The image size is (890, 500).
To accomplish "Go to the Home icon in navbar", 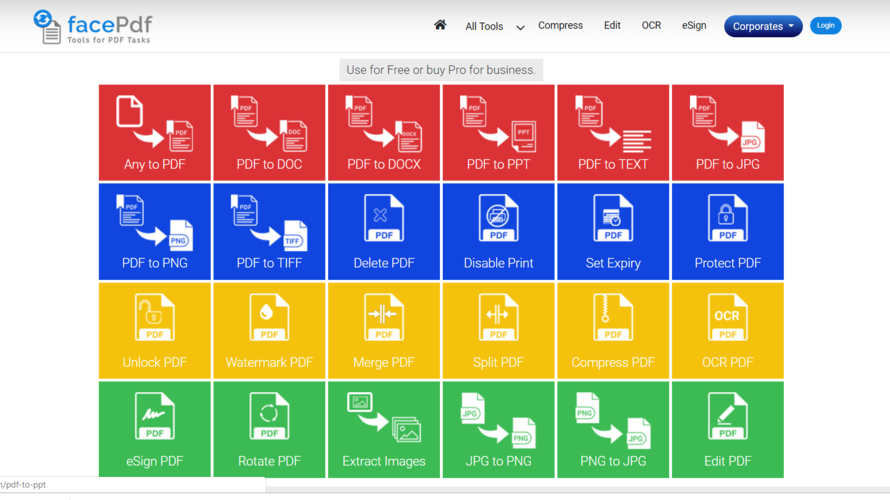I will [x=440, y=25].
